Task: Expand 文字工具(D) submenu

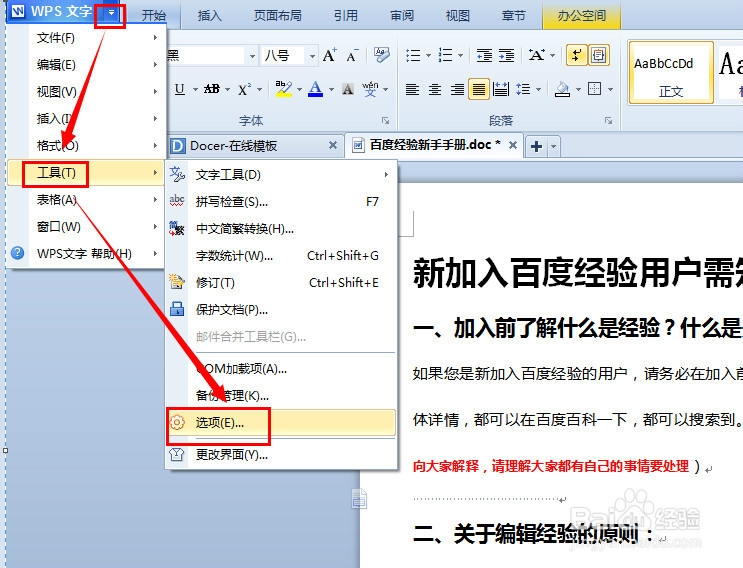Action: (281, 175)
